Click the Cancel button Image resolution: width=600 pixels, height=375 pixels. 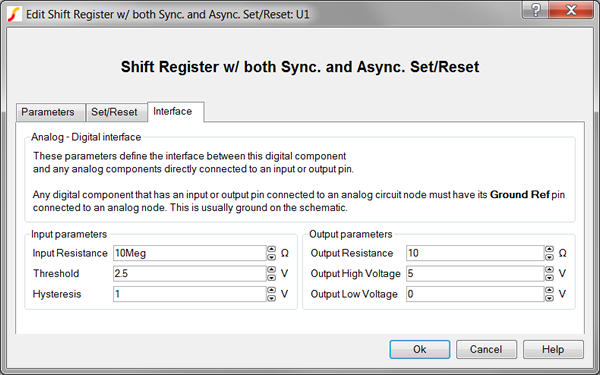point(486,349)
